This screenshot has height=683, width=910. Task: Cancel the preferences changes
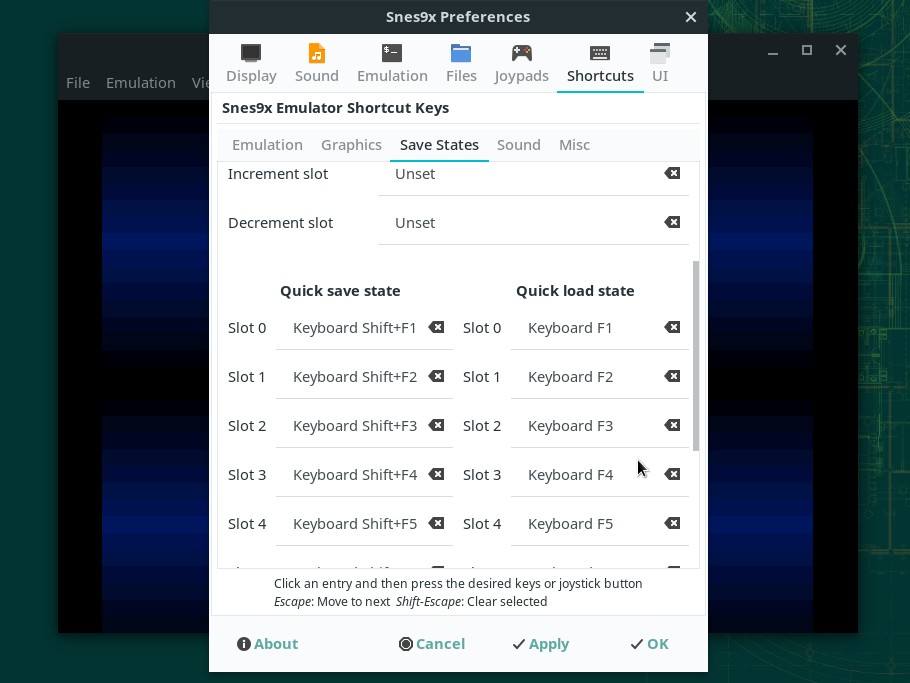432,644
